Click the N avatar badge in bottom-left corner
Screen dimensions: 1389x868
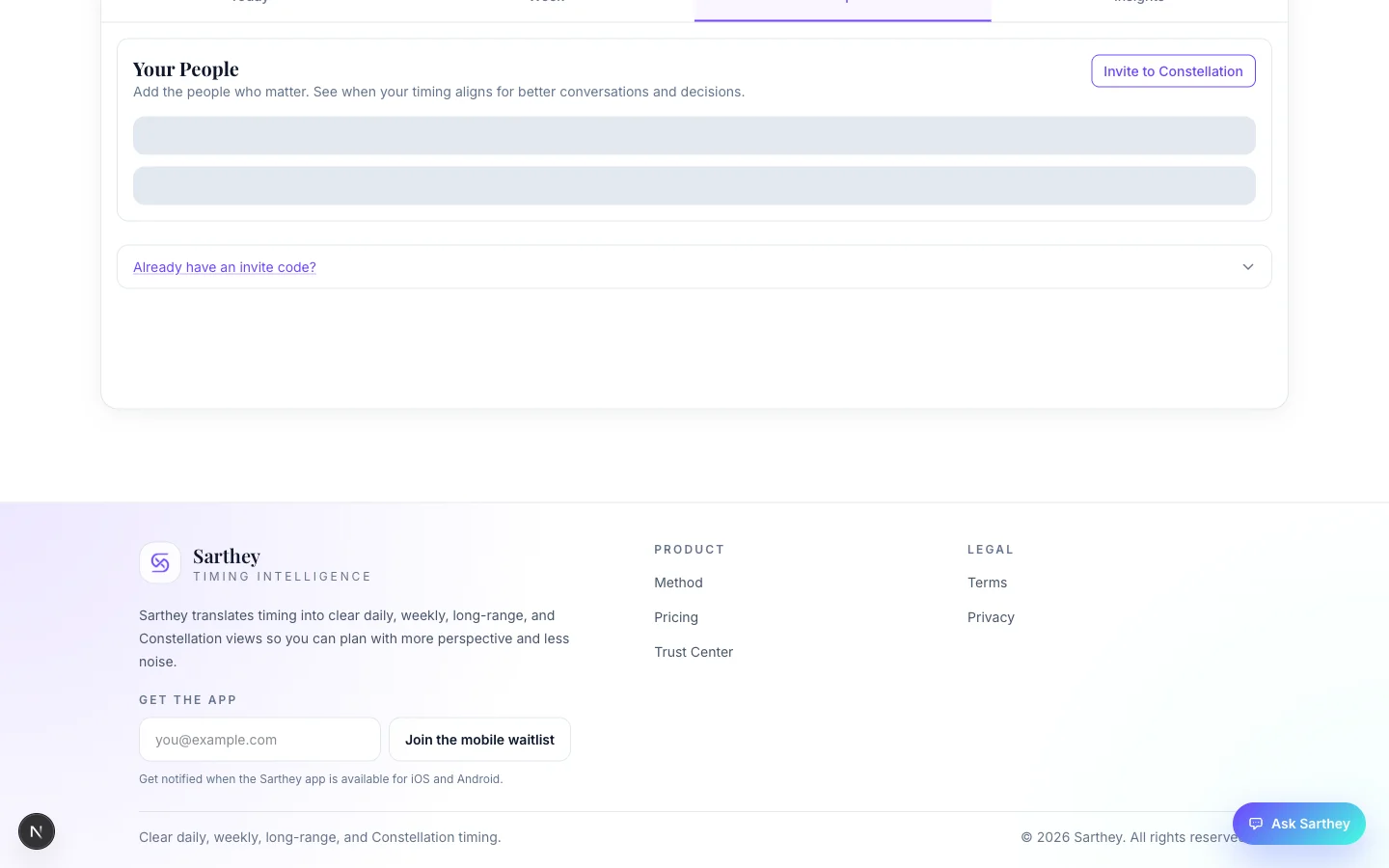(x=37, y=830)
